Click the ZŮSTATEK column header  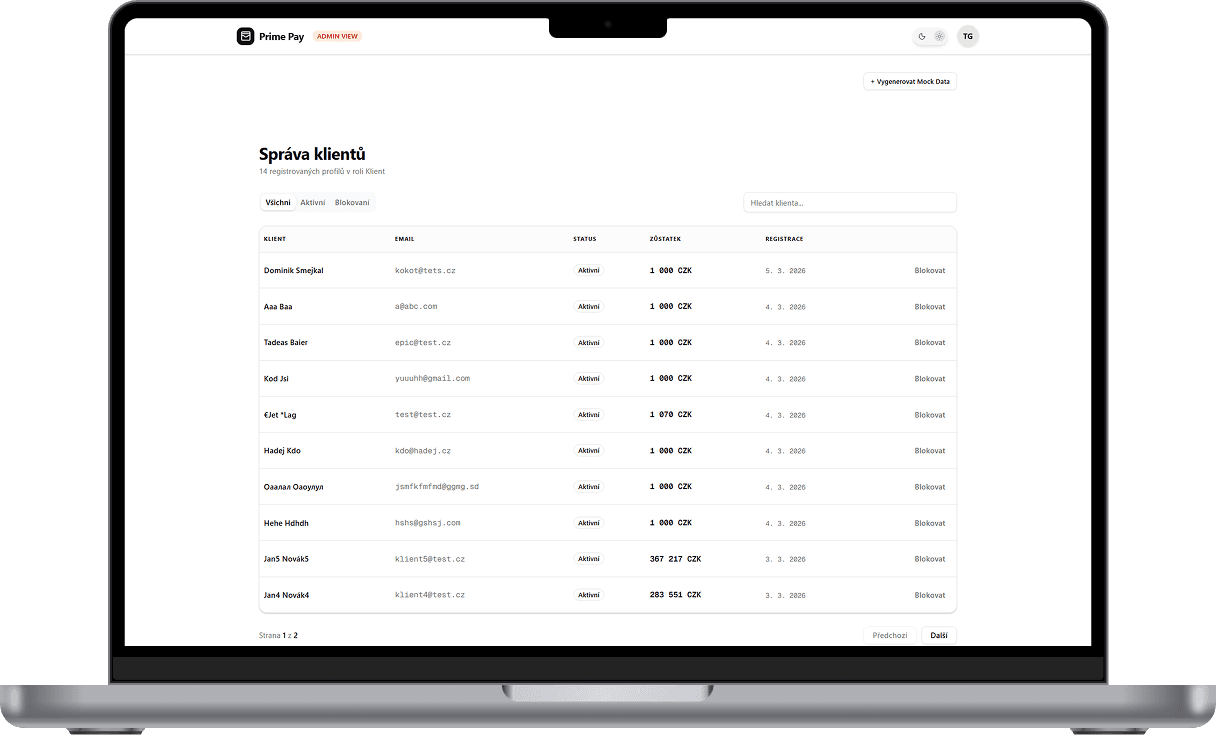coord(665,239)
